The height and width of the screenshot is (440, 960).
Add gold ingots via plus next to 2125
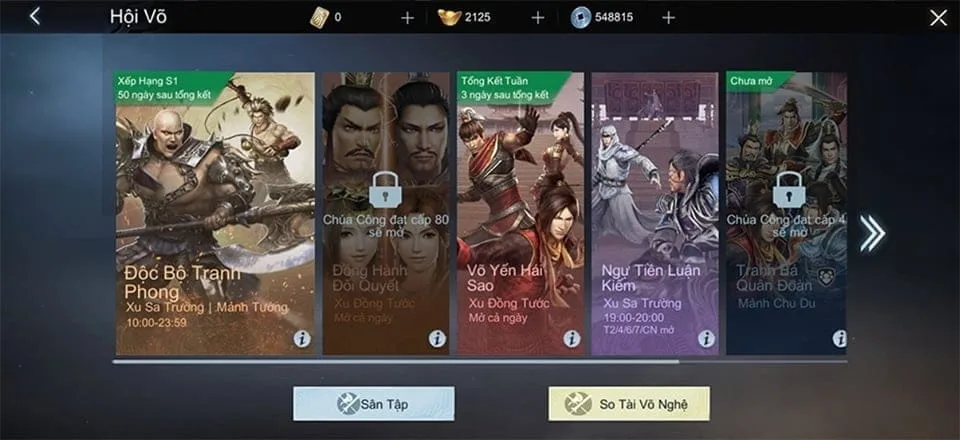click(x=538, y=18)
